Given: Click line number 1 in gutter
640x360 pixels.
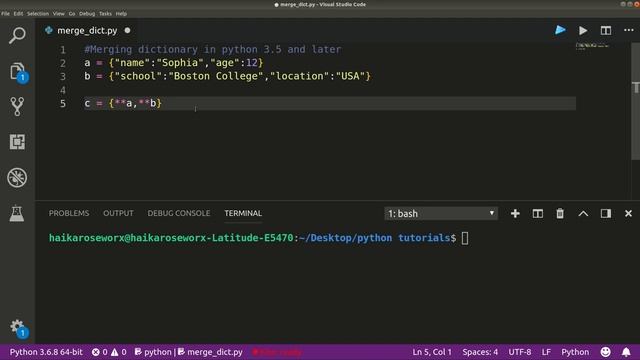Looking at the screenshot, I should click(63, 50).
